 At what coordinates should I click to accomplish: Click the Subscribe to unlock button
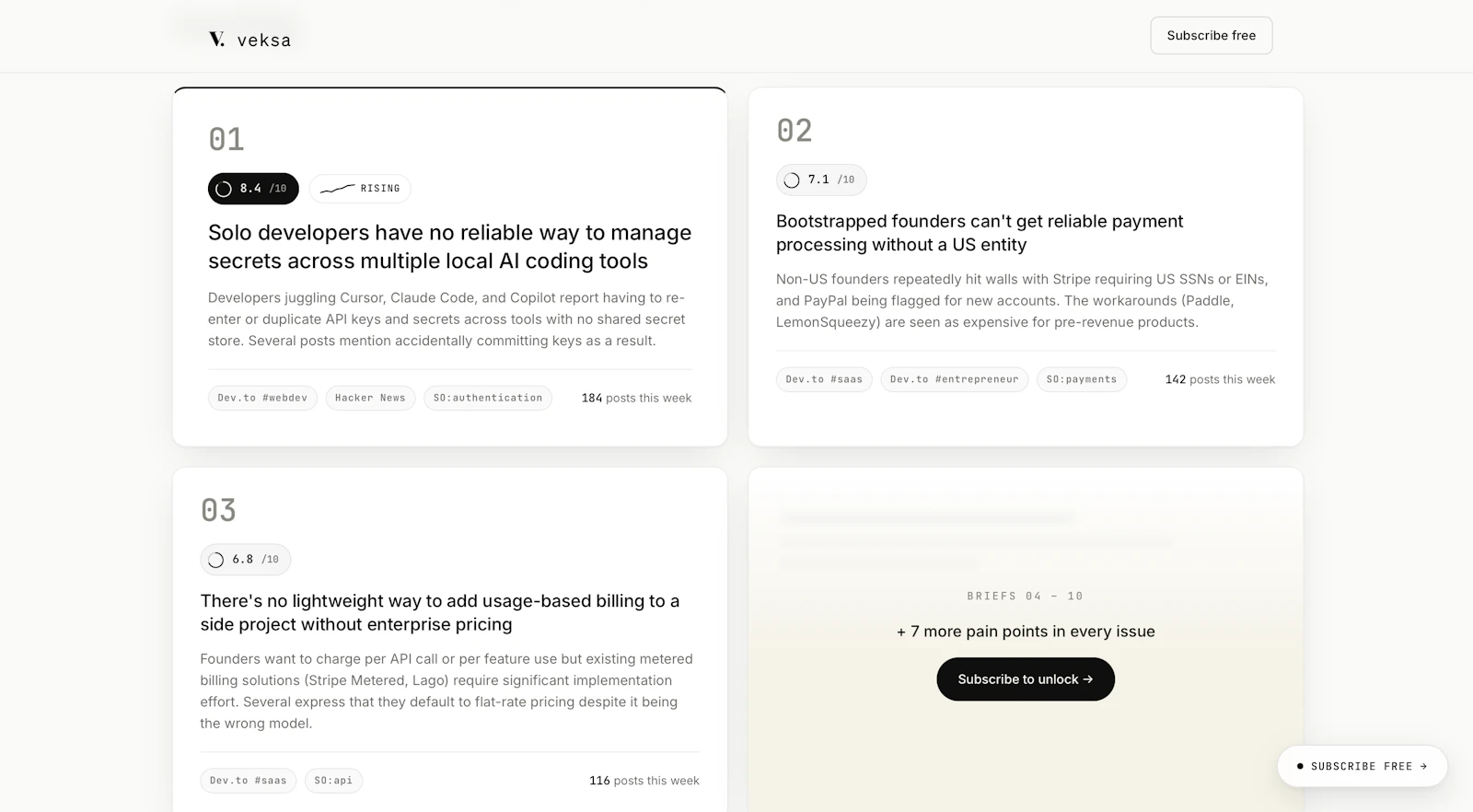(x=1026, y=679)
